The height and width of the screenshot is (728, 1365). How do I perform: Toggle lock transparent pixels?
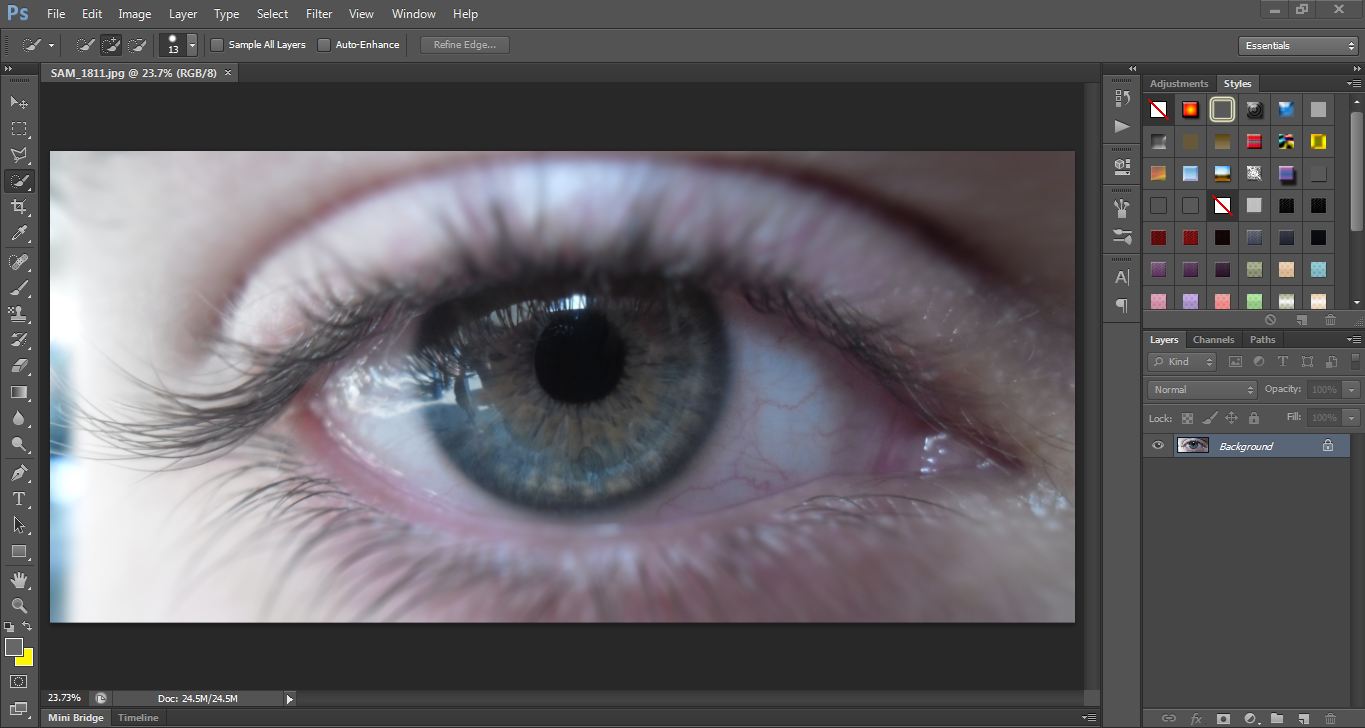[1187, 418]
